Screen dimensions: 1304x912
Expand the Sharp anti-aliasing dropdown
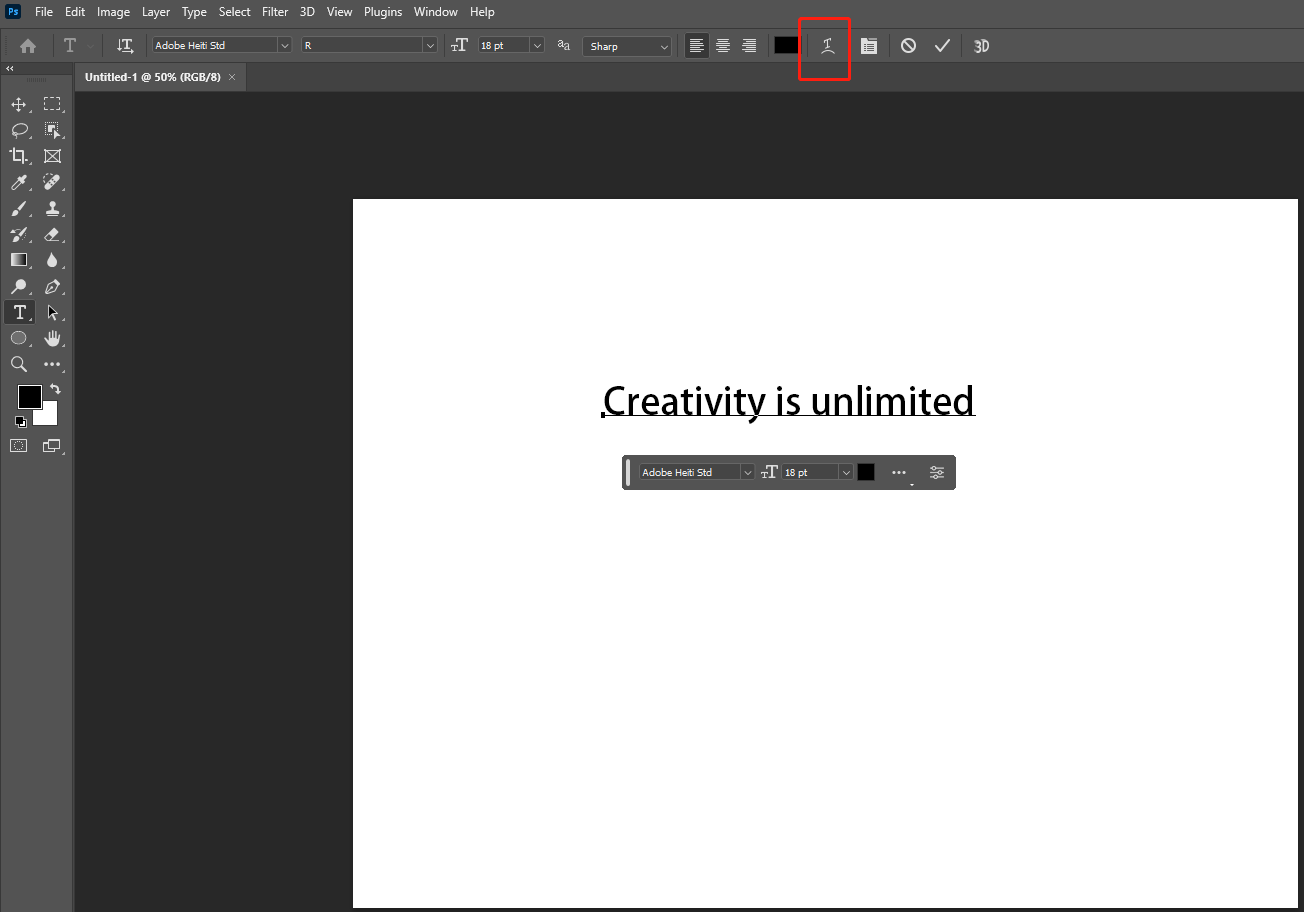pyautogui.click(x=664, y=46)
